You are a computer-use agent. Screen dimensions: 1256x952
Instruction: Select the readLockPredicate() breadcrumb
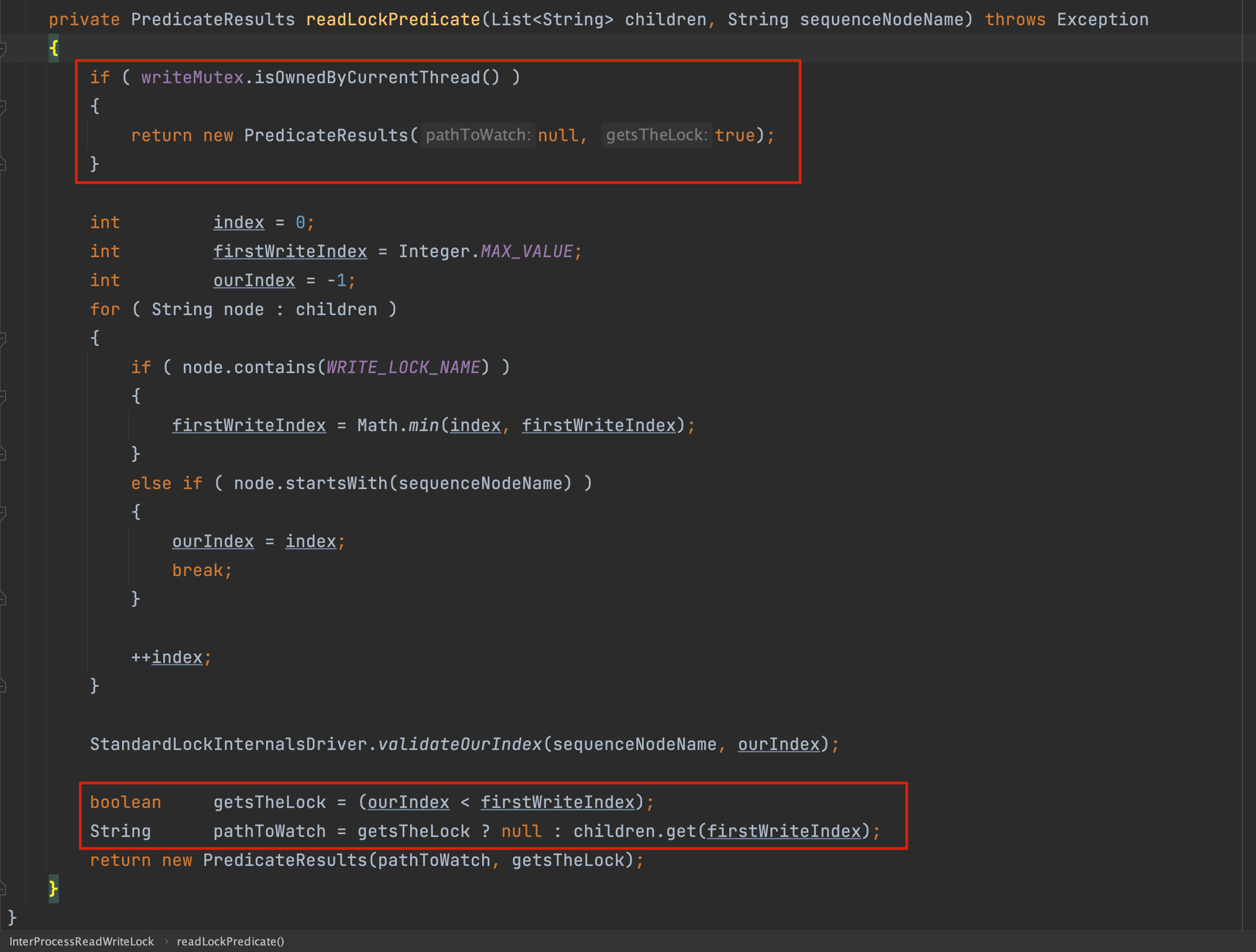(231, 941)
